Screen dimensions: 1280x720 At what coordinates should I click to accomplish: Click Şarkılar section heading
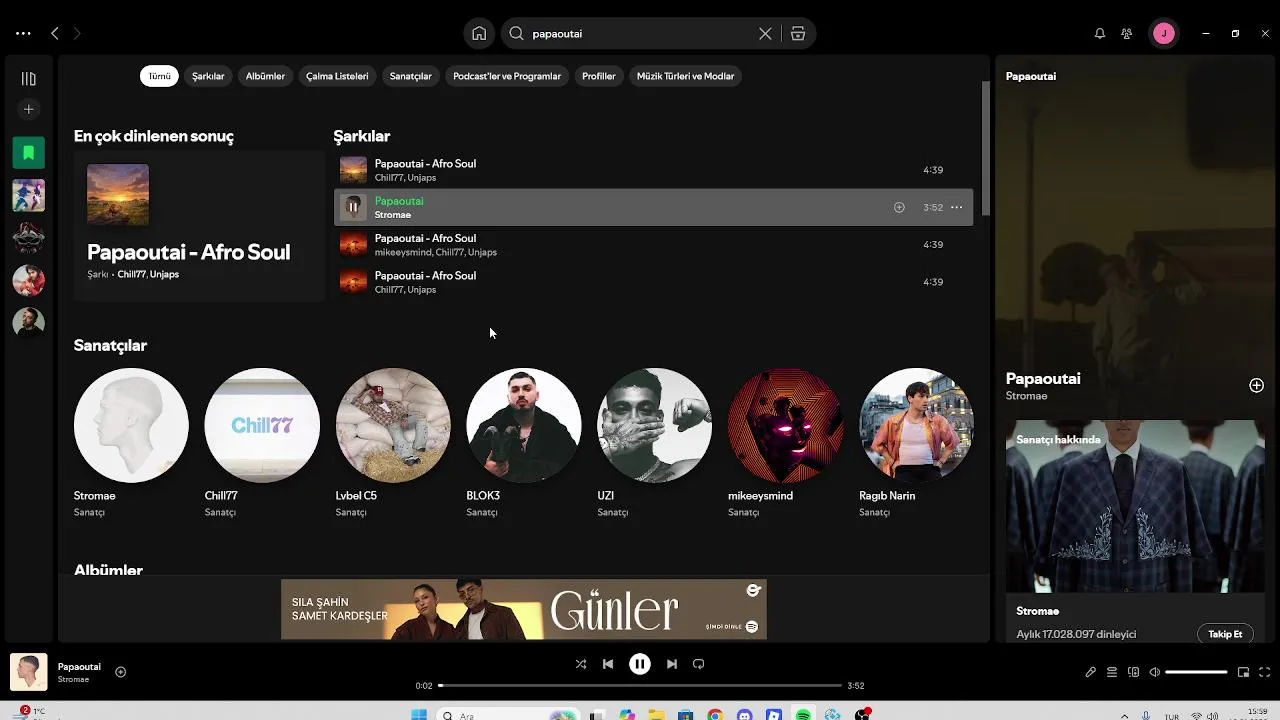point(362,136)
